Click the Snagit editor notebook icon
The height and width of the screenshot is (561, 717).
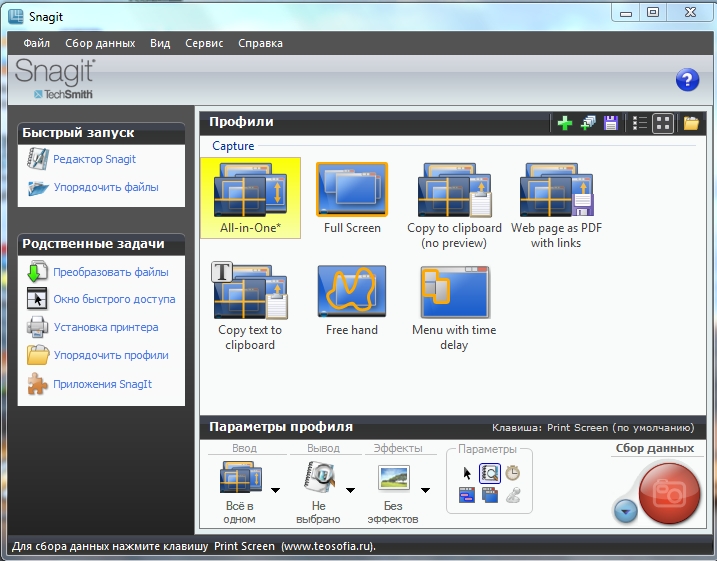click(37, 159)
